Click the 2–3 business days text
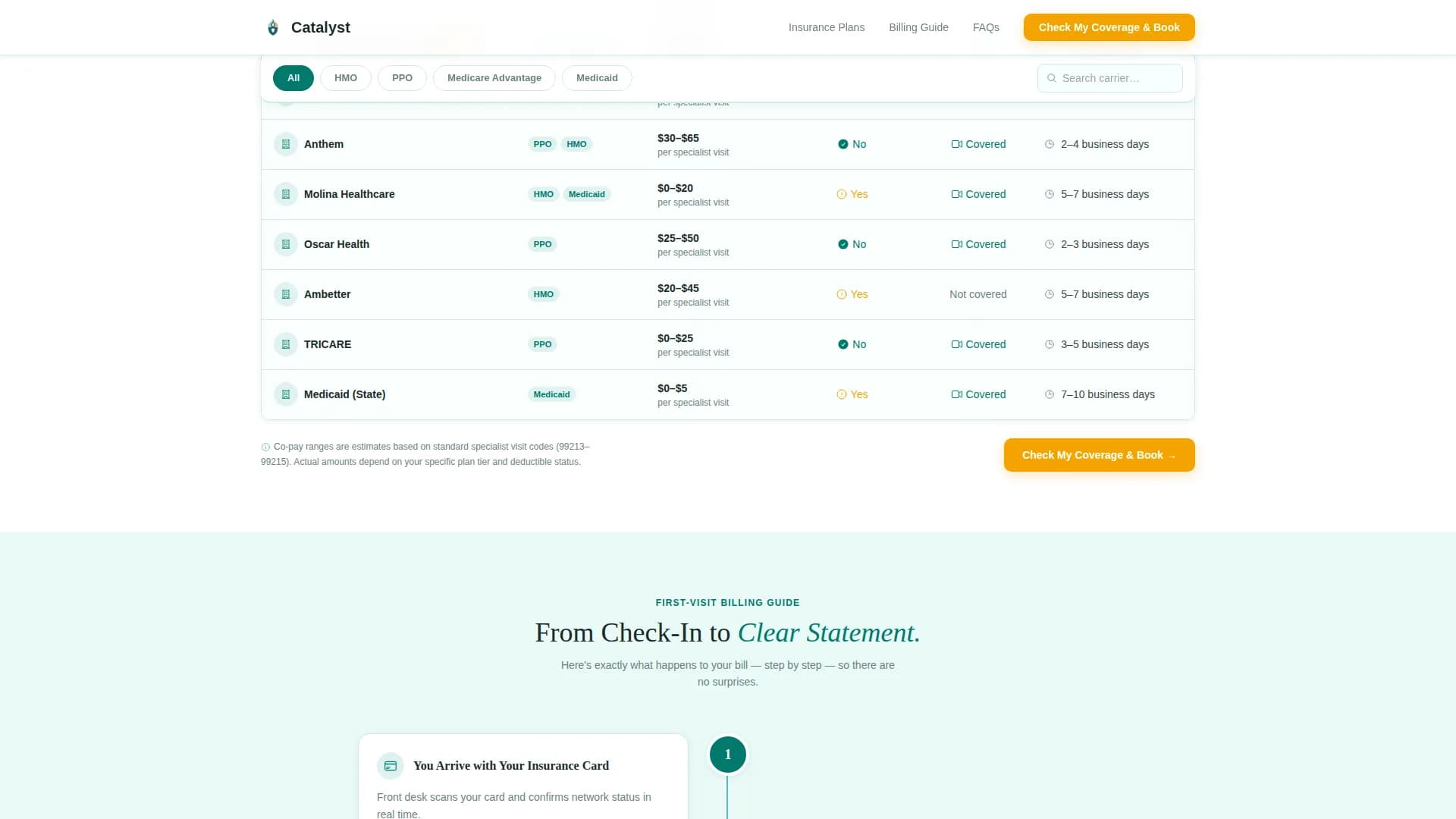Screen dimensions: 1456x819 click(1104, 244)
